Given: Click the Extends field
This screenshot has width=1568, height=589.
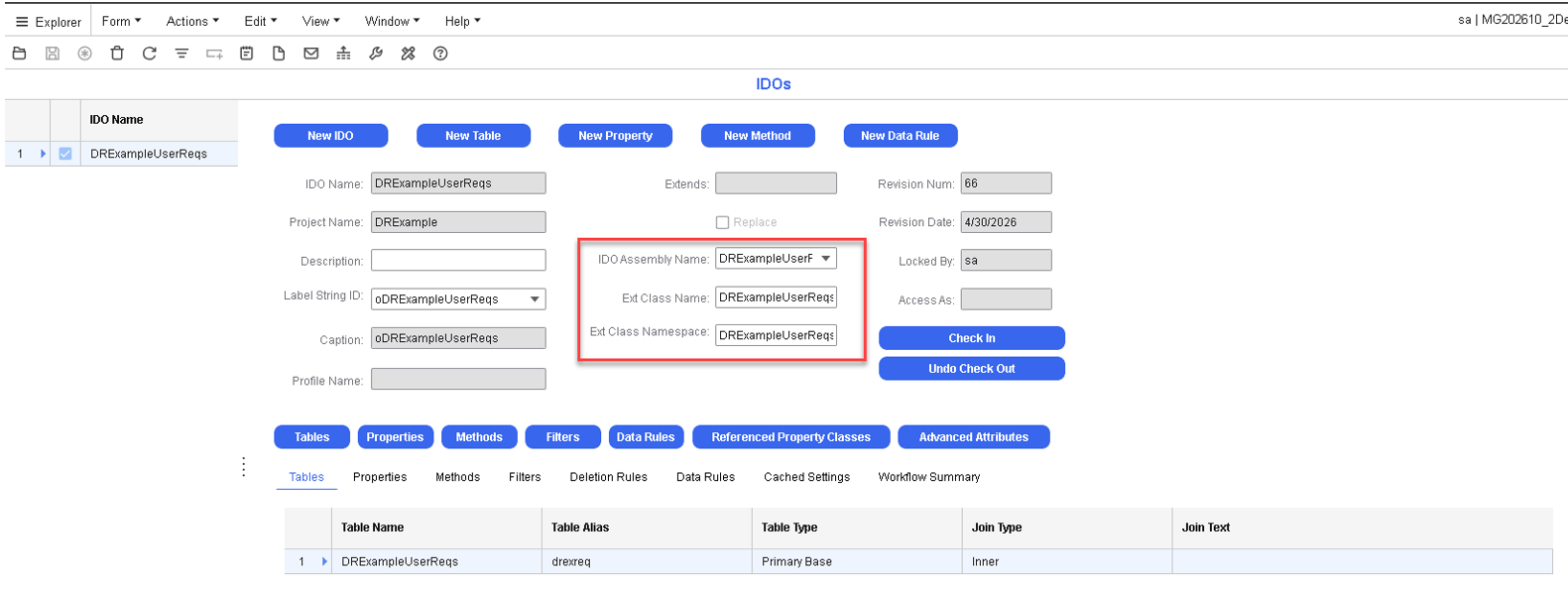Looking at the screenshot, I should tap(776, 183).
